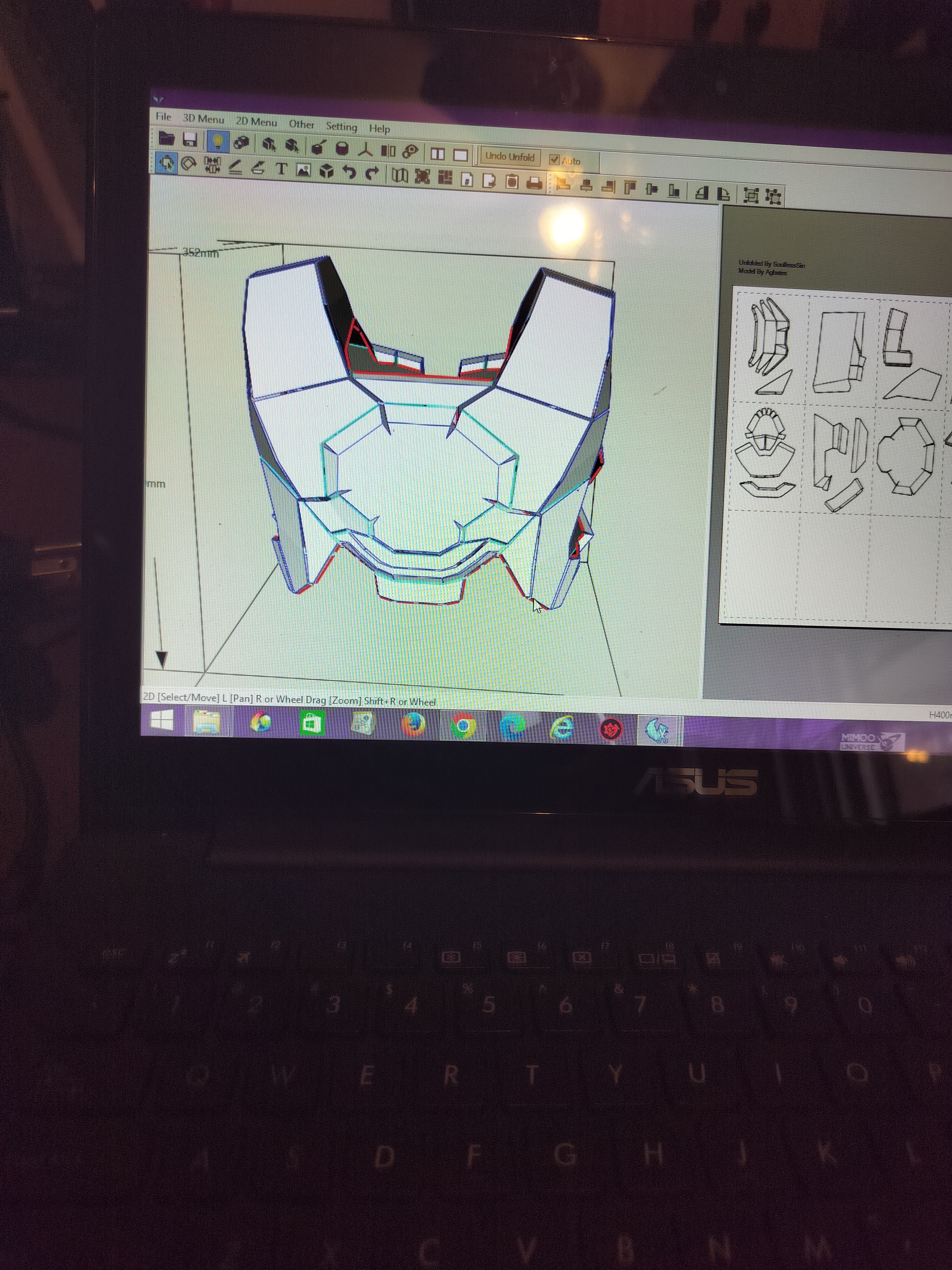
Task: Open the Help menu
Action: tap(379, 129)
